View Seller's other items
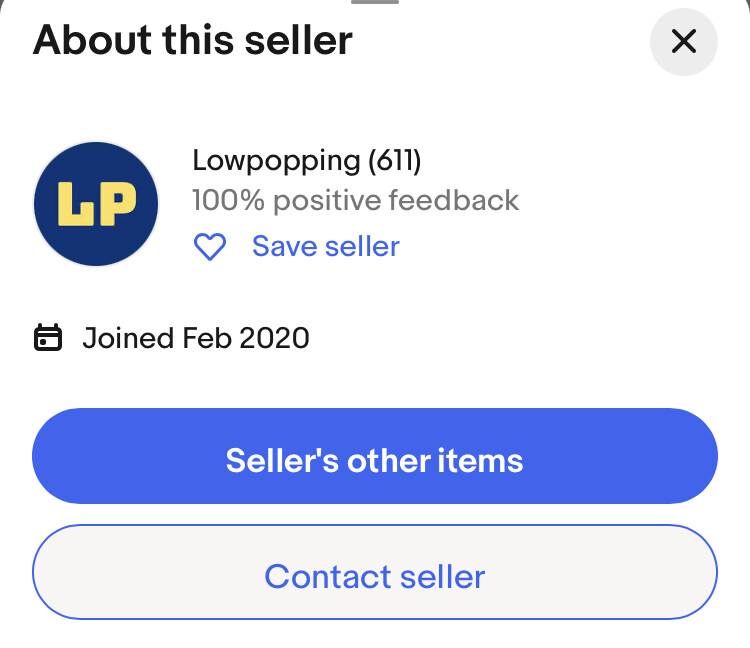Viewport: 750px width, 648px height. coord(375,460)
